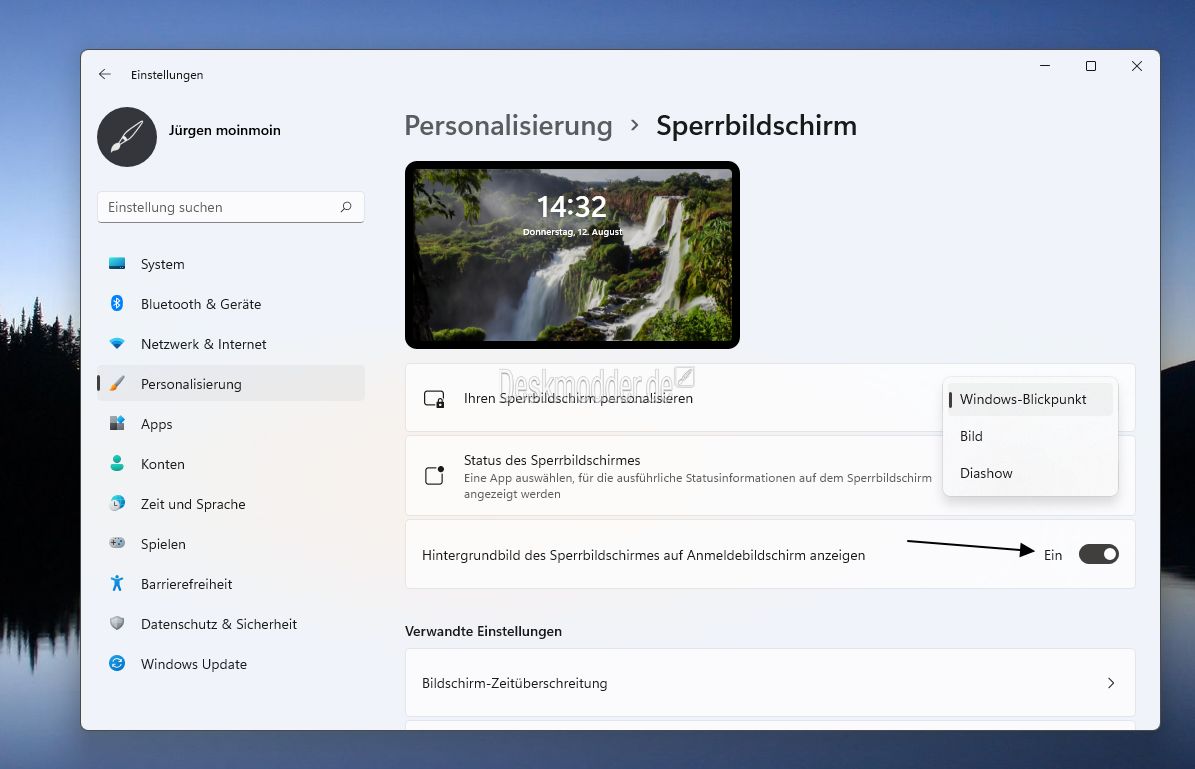Click the Netzwerk & Internet wifi icon
1195x769 pixels.
[x=117, y=344]
